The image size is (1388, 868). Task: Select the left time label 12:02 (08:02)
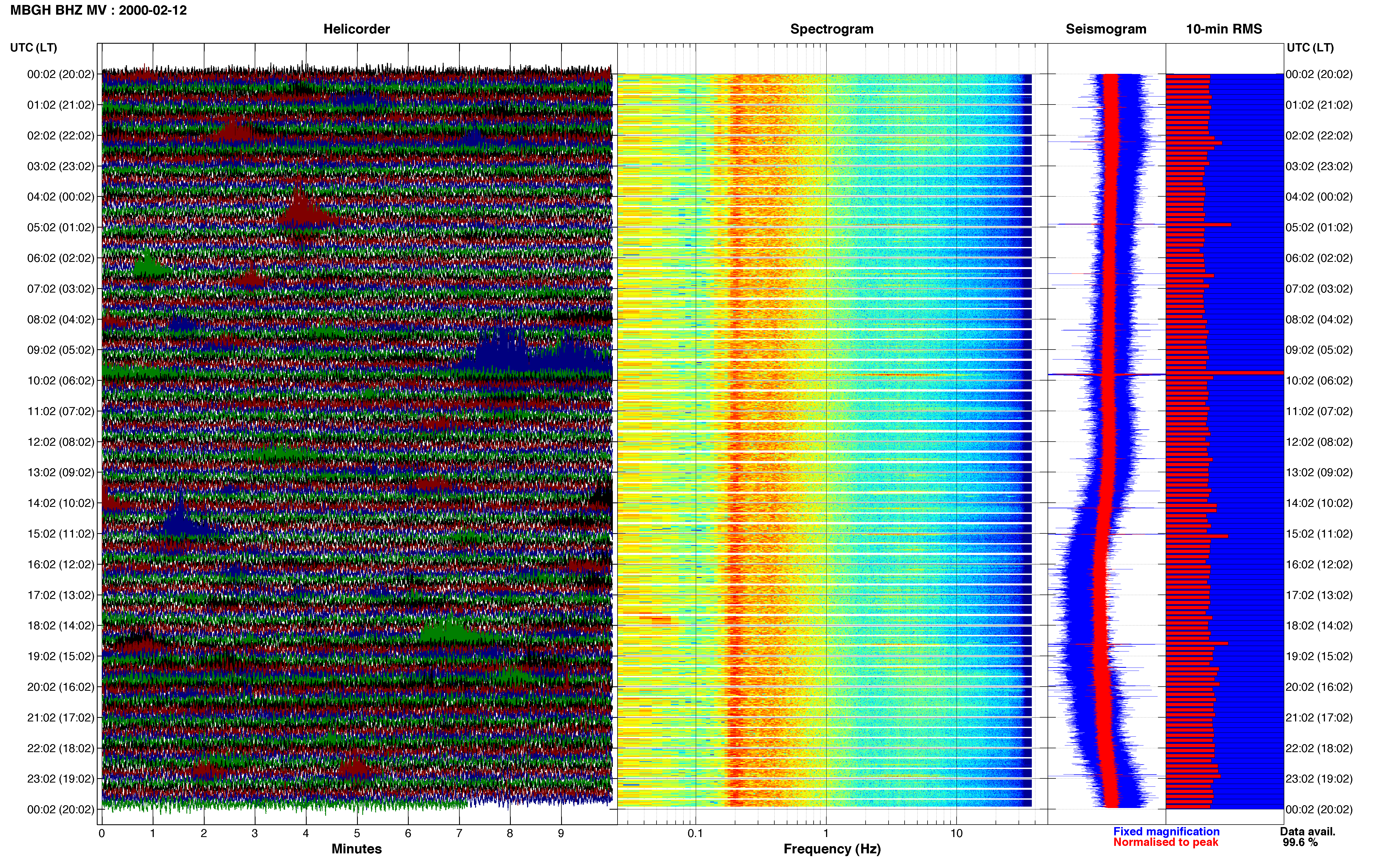pyautogui.click(x=61, y=442)
